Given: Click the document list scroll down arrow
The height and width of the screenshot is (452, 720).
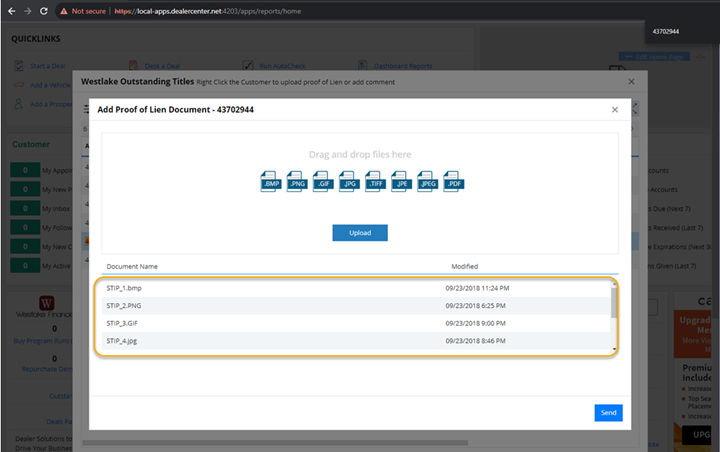Looking at the screenshot, I should [x=614, y=350].
